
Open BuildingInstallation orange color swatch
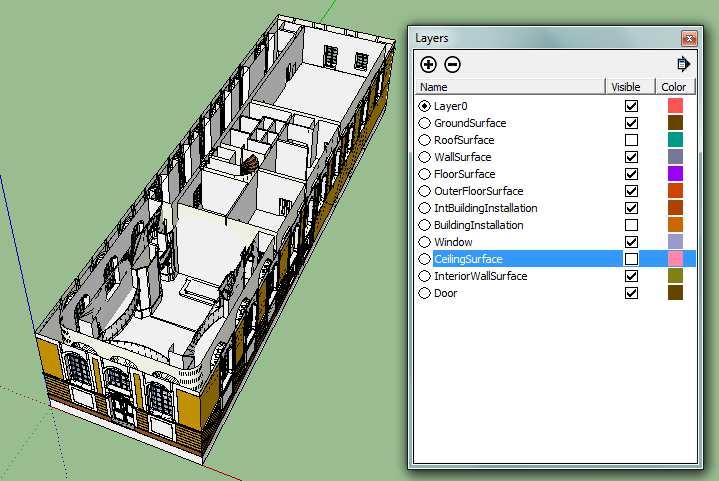pos(675,225)
